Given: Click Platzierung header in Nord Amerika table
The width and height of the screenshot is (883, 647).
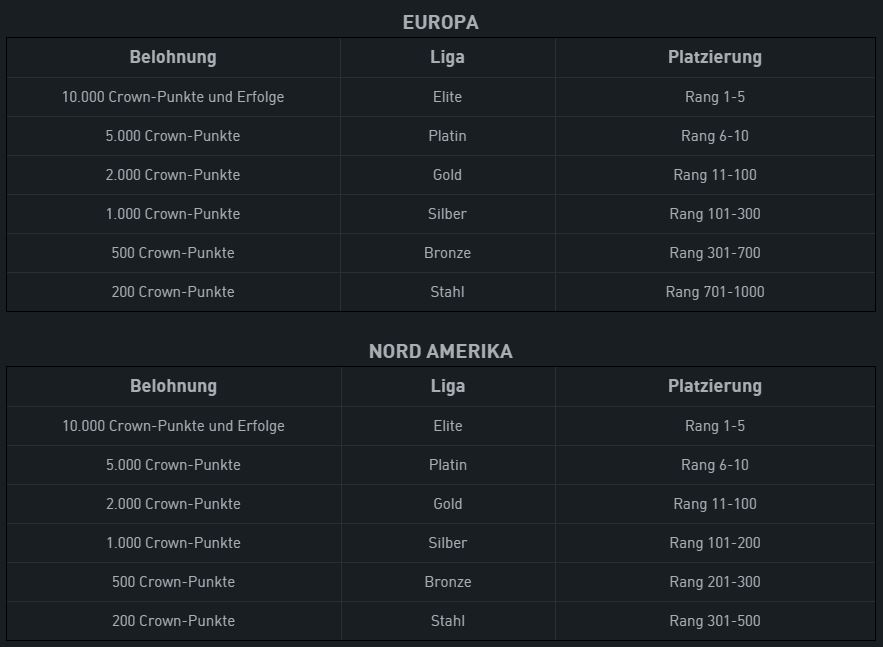Looking at the screenshot, I should coord(715,386).
